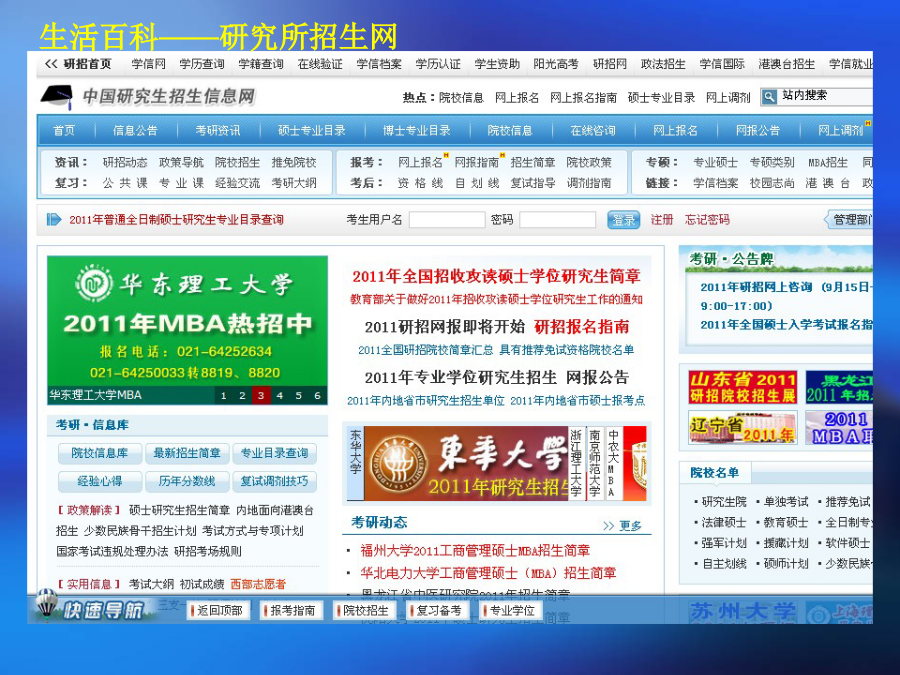900x675 pixels.
Task: Click 西部志愿者 orange link
Action: pyautogui.click(x=258, y=584)
